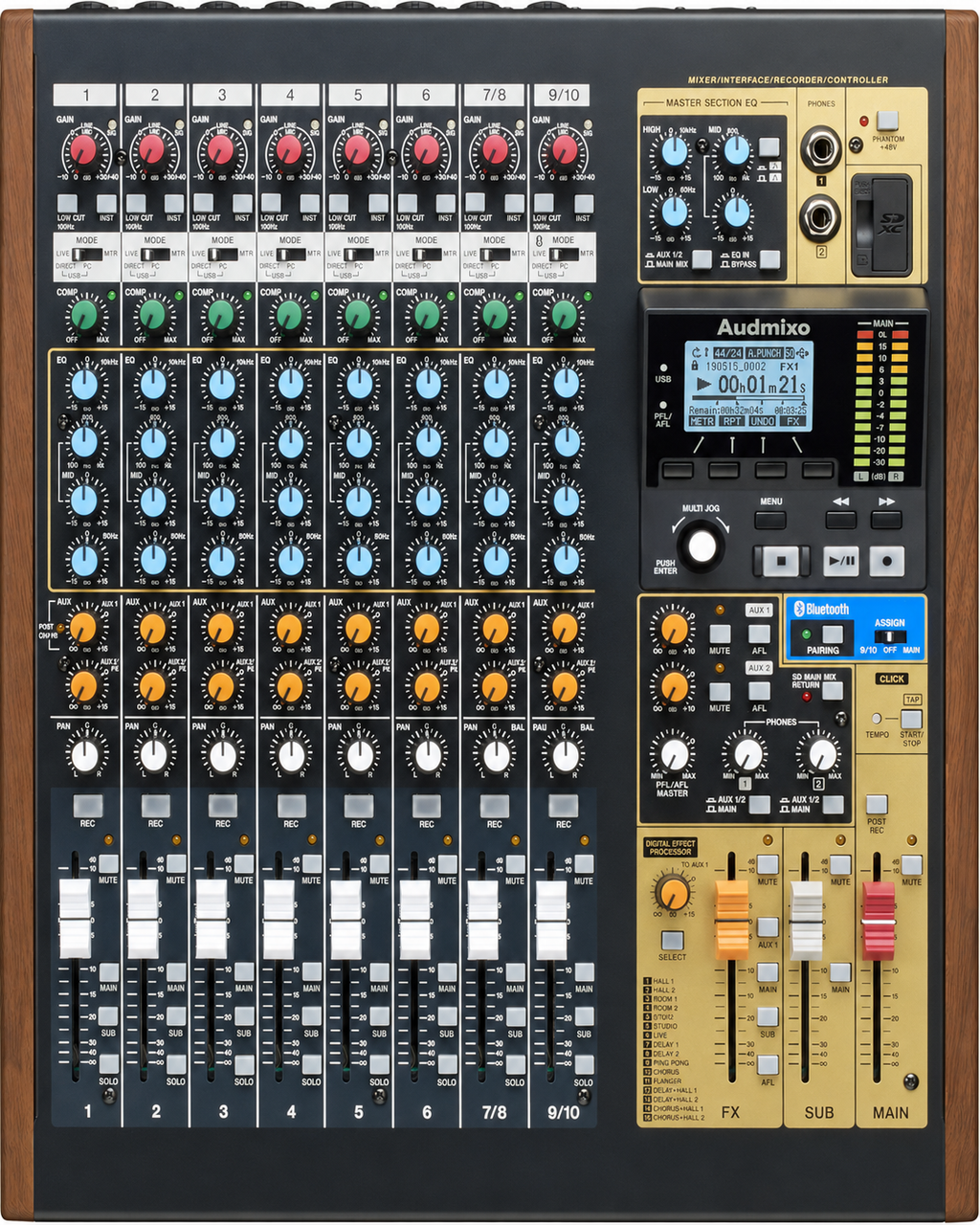This screenshot has width=980, height=1225.
Task: Click the PHONES 2 level knob
Action: point(821,754)
